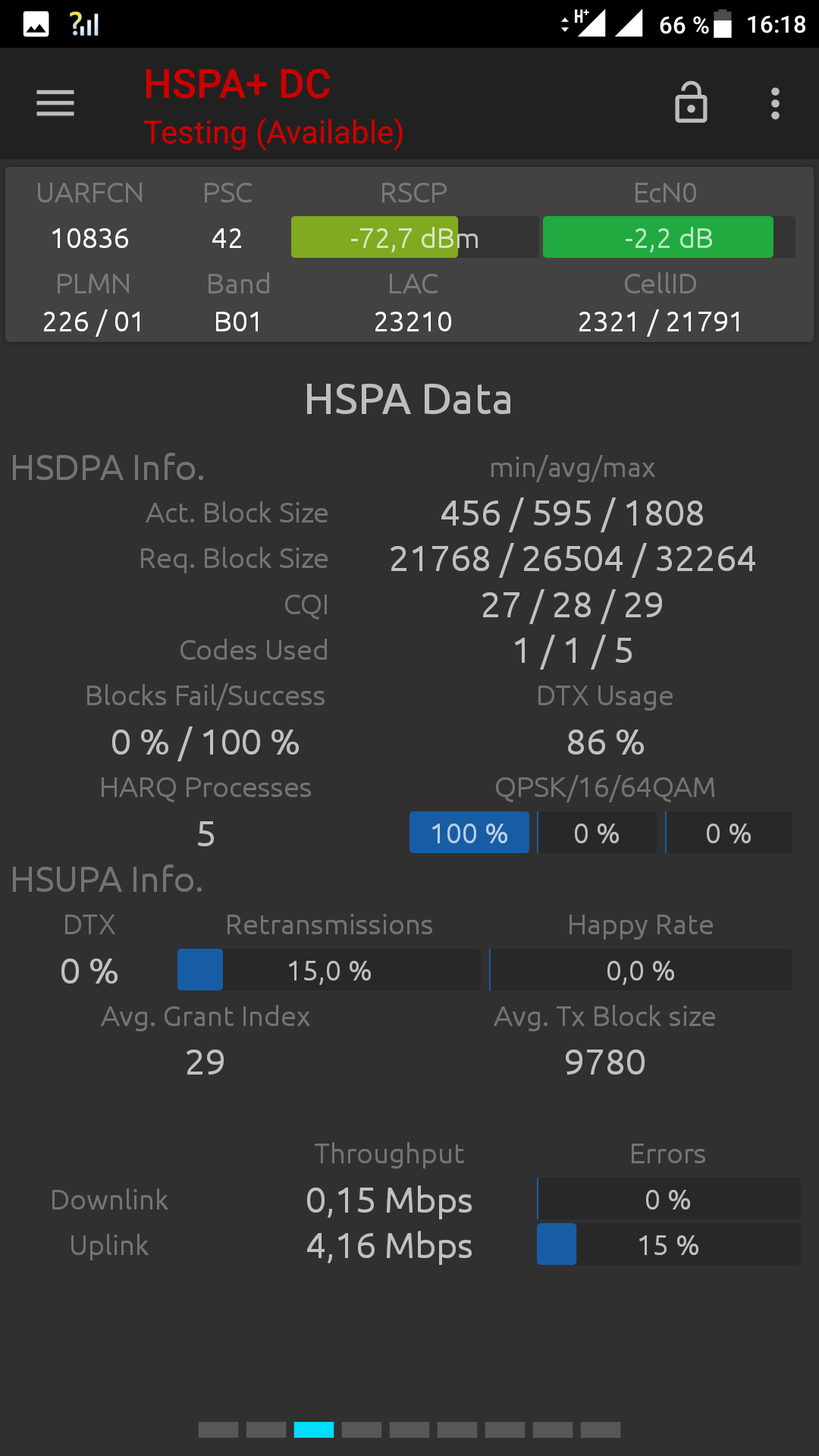The image size is (819, 1456).
Task: Open the three-dot overflow menu
Action: coord(775,103)
